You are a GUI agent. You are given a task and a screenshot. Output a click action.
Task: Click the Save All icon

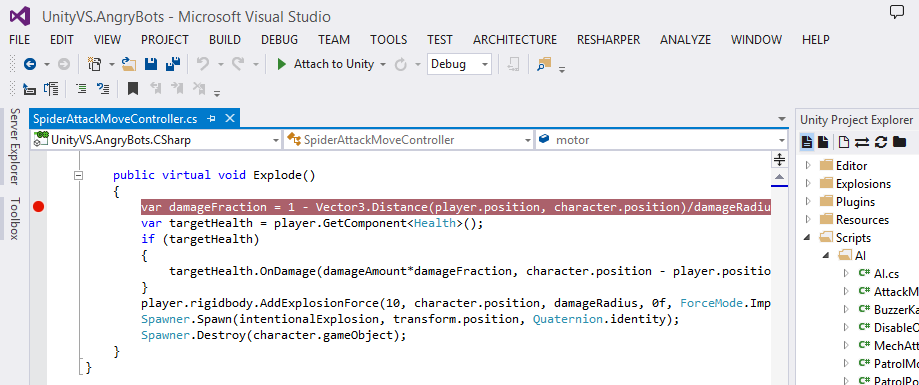pyautogui.click(x=173, y=64)
